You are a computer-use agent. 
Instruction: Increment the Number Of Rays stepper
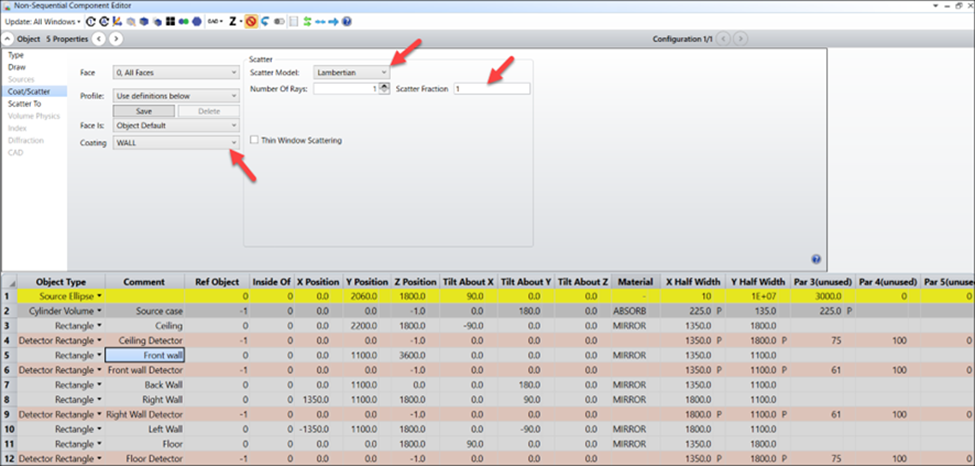(x=385, y=86)
